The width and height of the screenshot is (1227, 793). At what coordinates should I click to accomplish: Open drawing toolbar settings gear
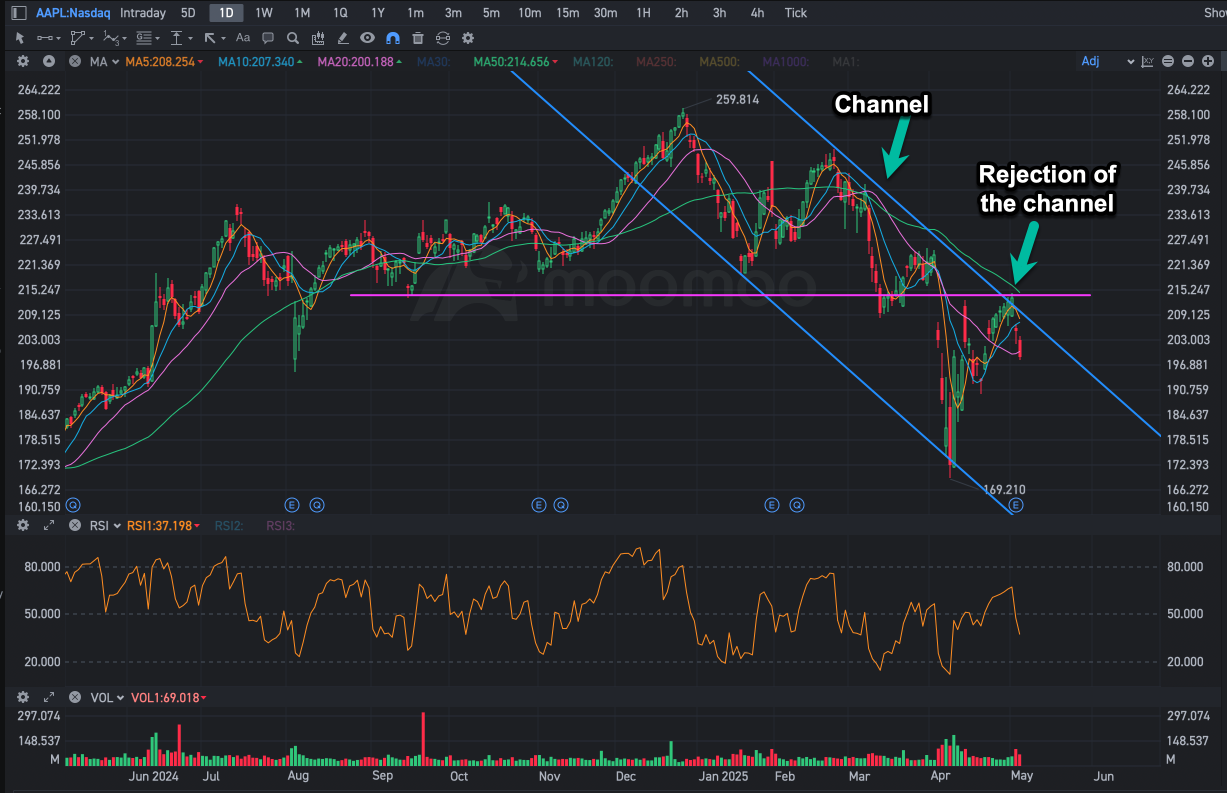tap(467, 38)
